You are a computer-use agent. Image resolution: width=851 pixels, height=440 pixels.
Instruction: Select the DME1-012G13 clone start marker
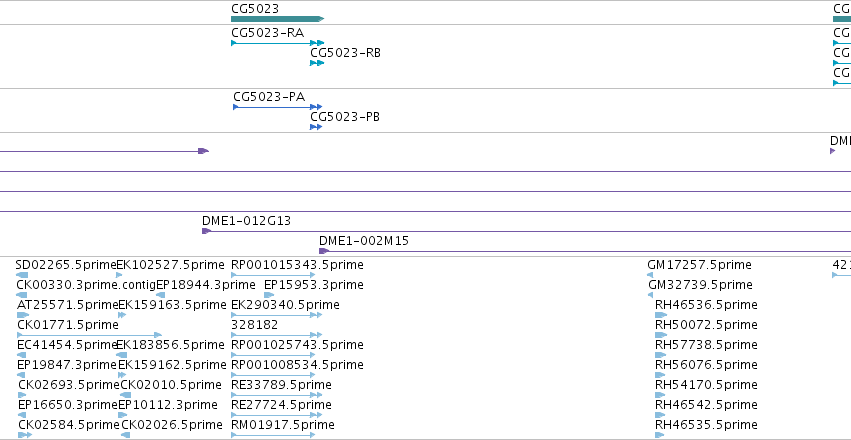point(206,231)
